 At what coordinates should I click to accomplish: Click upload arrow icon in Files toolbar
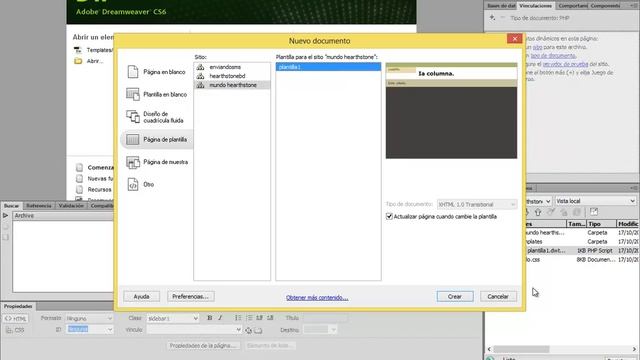538,212
